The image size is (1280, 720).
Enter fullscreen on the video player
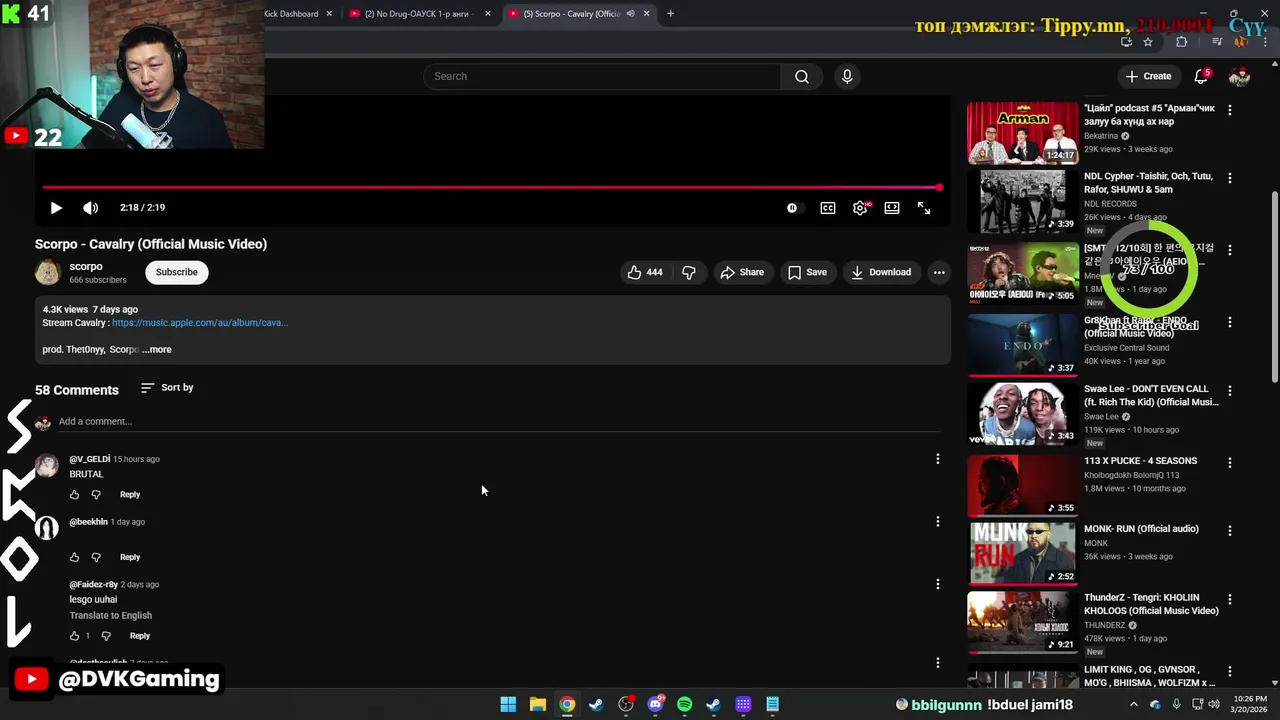tap(924, 208)
